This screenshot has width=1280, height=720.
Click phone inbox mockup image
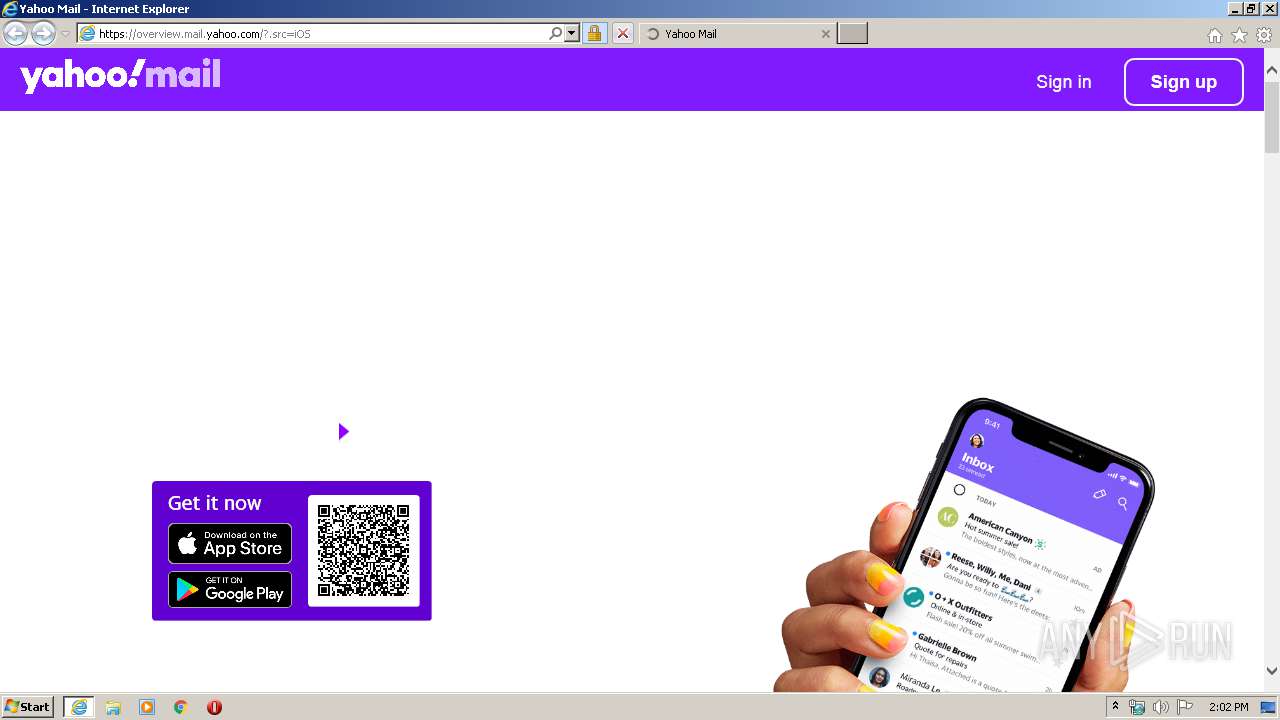(970, 545)
